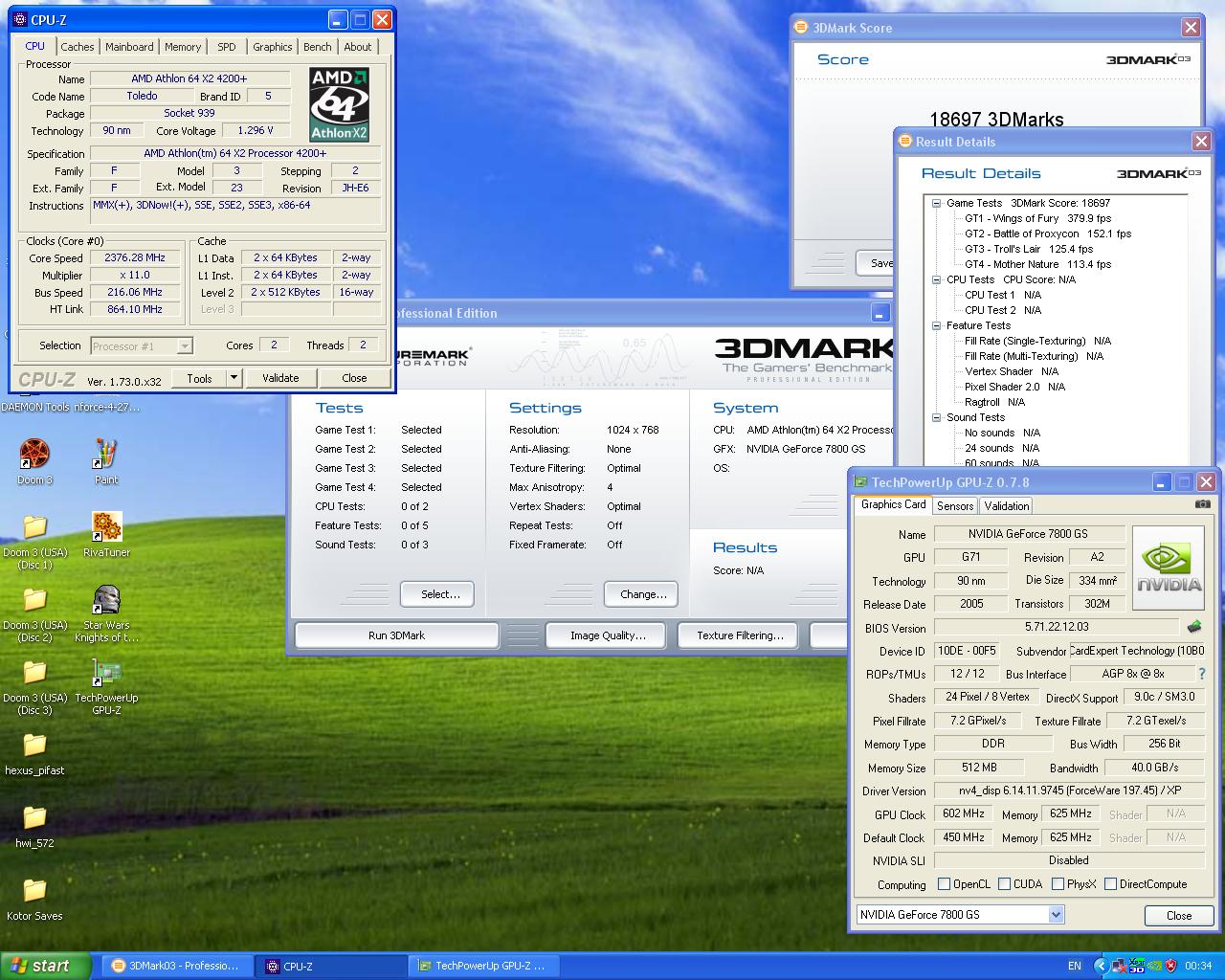Collapse the Sound Tests tree node
Viewport: 1225px width, 980px height.
tap(937, 417)
